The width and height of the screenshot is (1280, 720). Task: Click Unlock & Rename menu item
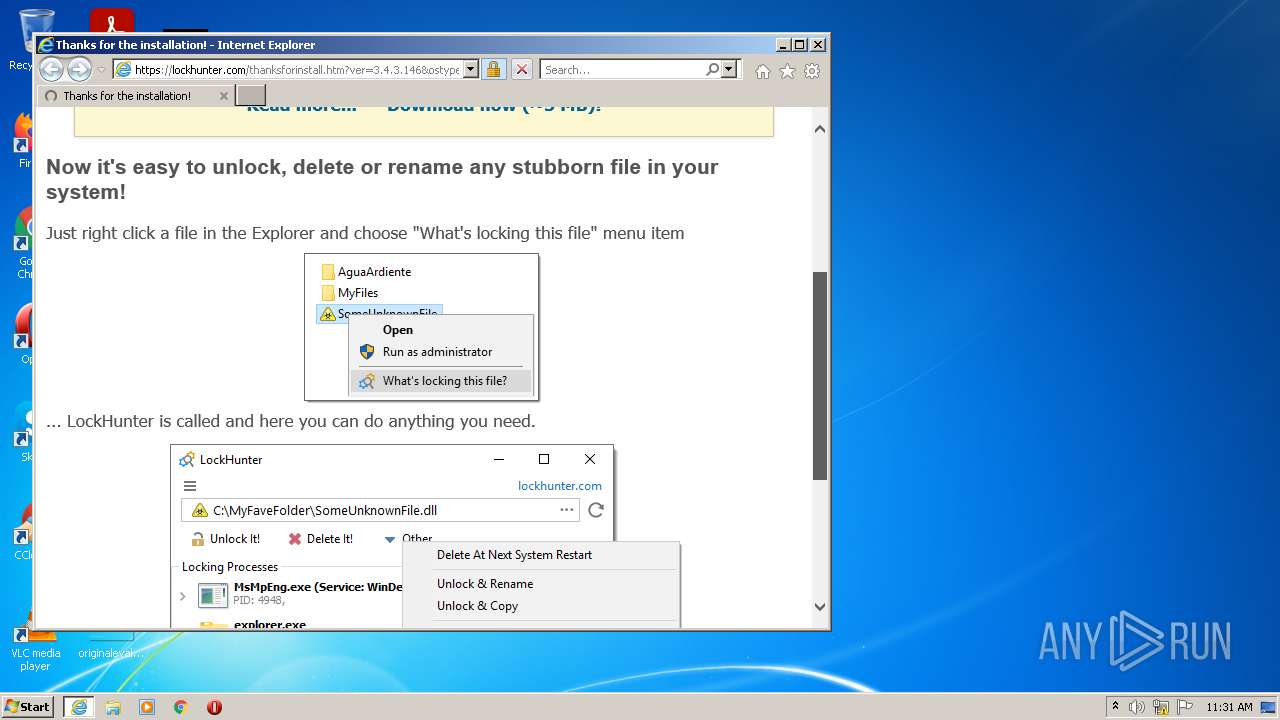coord(485,584)
